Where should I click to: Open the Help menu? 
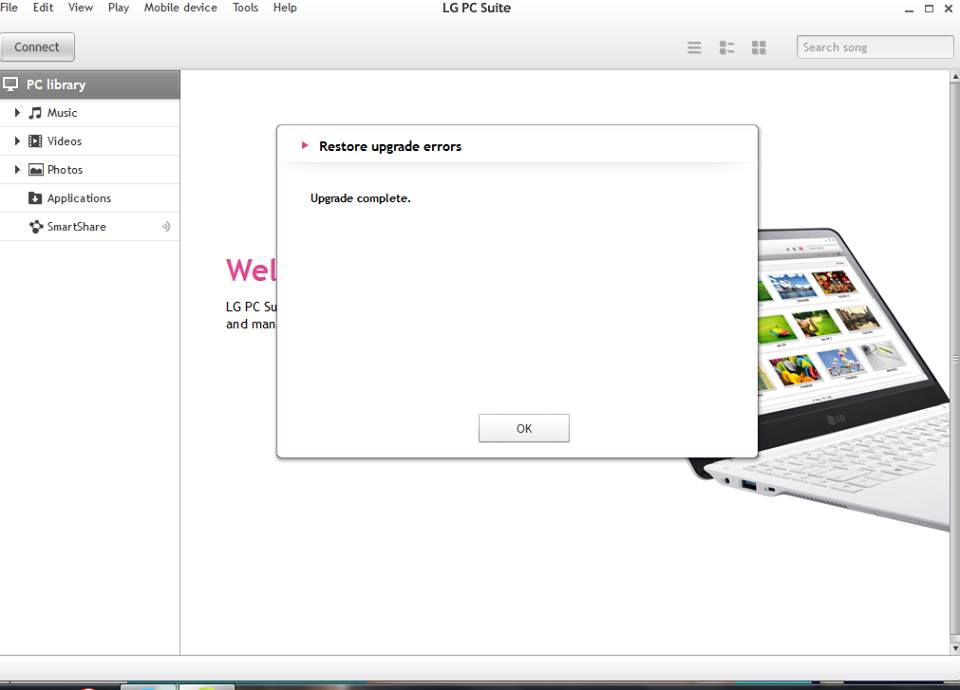point(285,7)
